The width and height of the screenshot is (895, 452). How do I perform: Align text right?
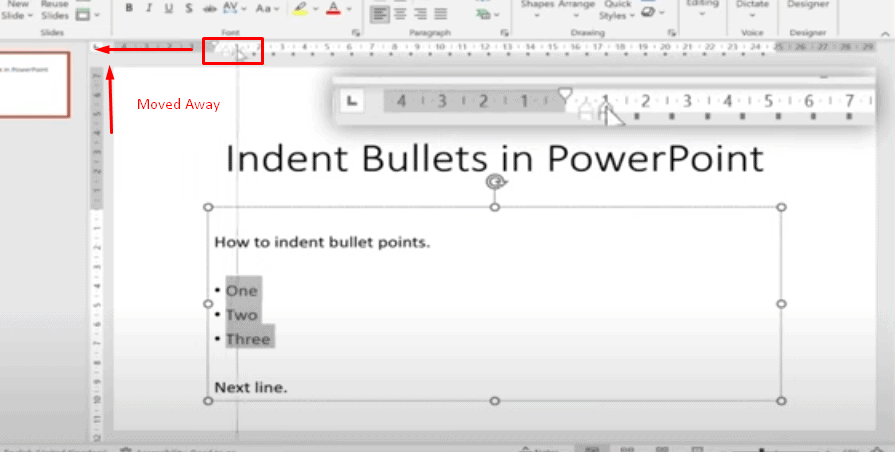point(420,14)
